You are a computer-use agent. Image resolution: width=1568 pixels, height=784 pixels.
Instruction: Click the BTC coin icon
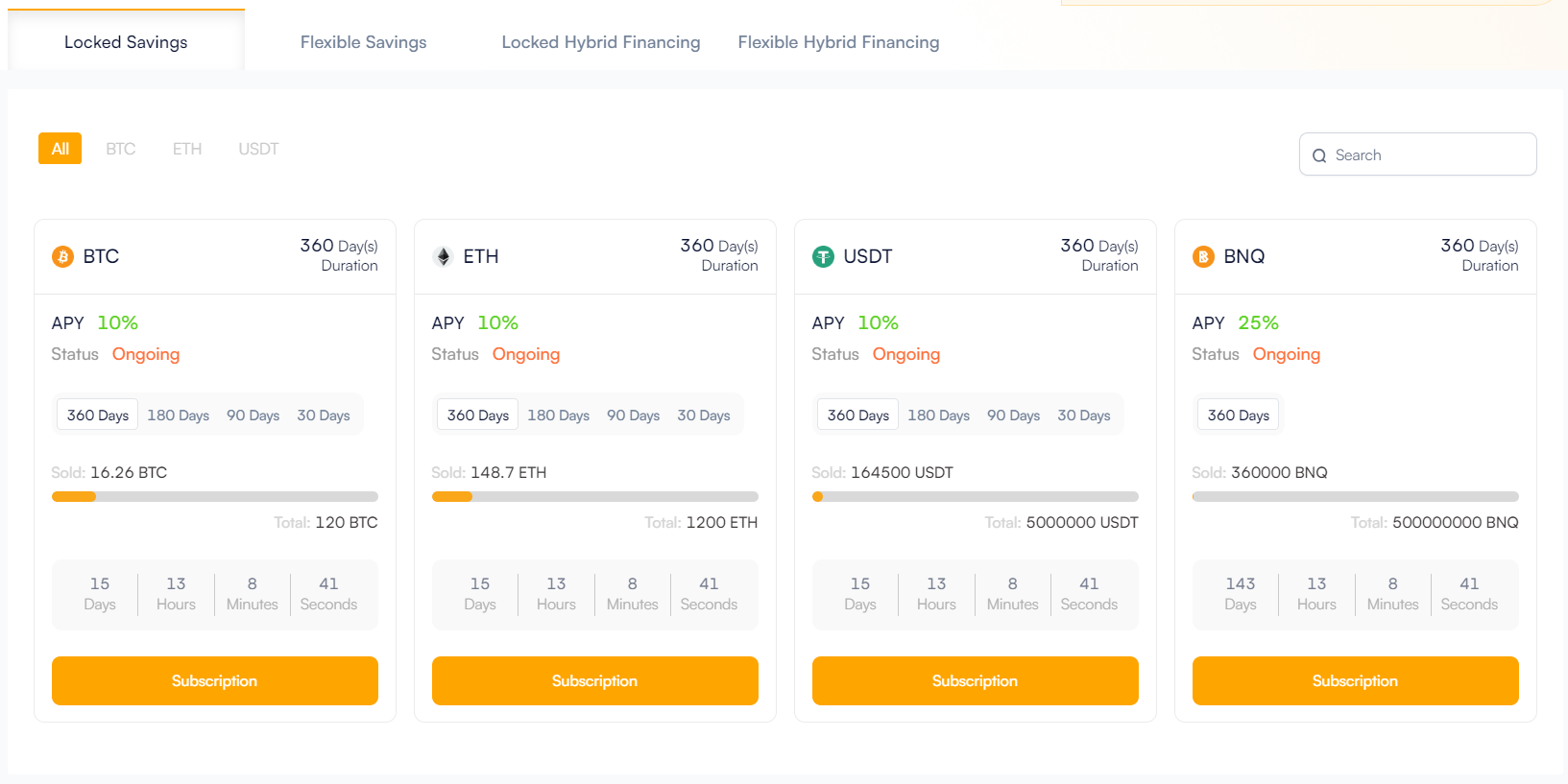(x=62, y=256)
